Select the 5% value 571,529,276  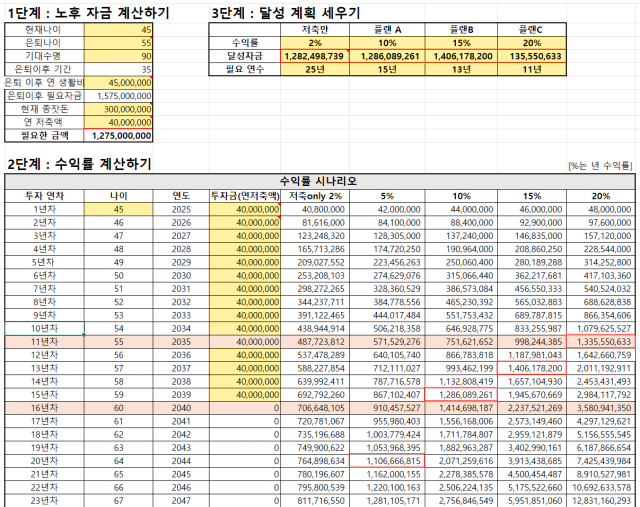point(387,342)
